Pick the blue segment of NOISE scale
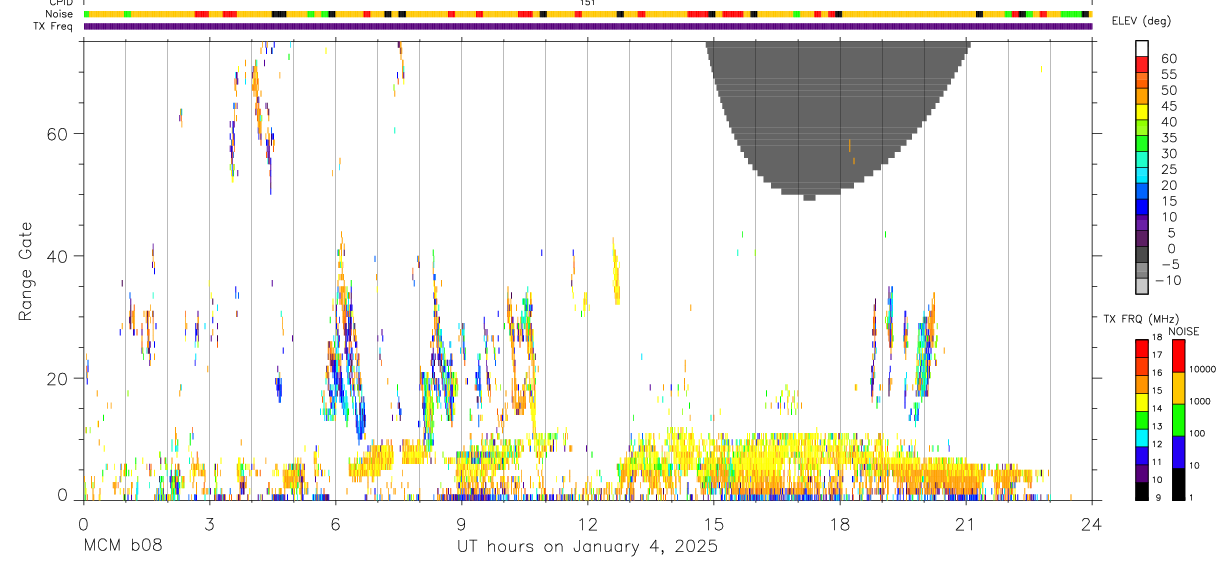 pos(1178,452)
